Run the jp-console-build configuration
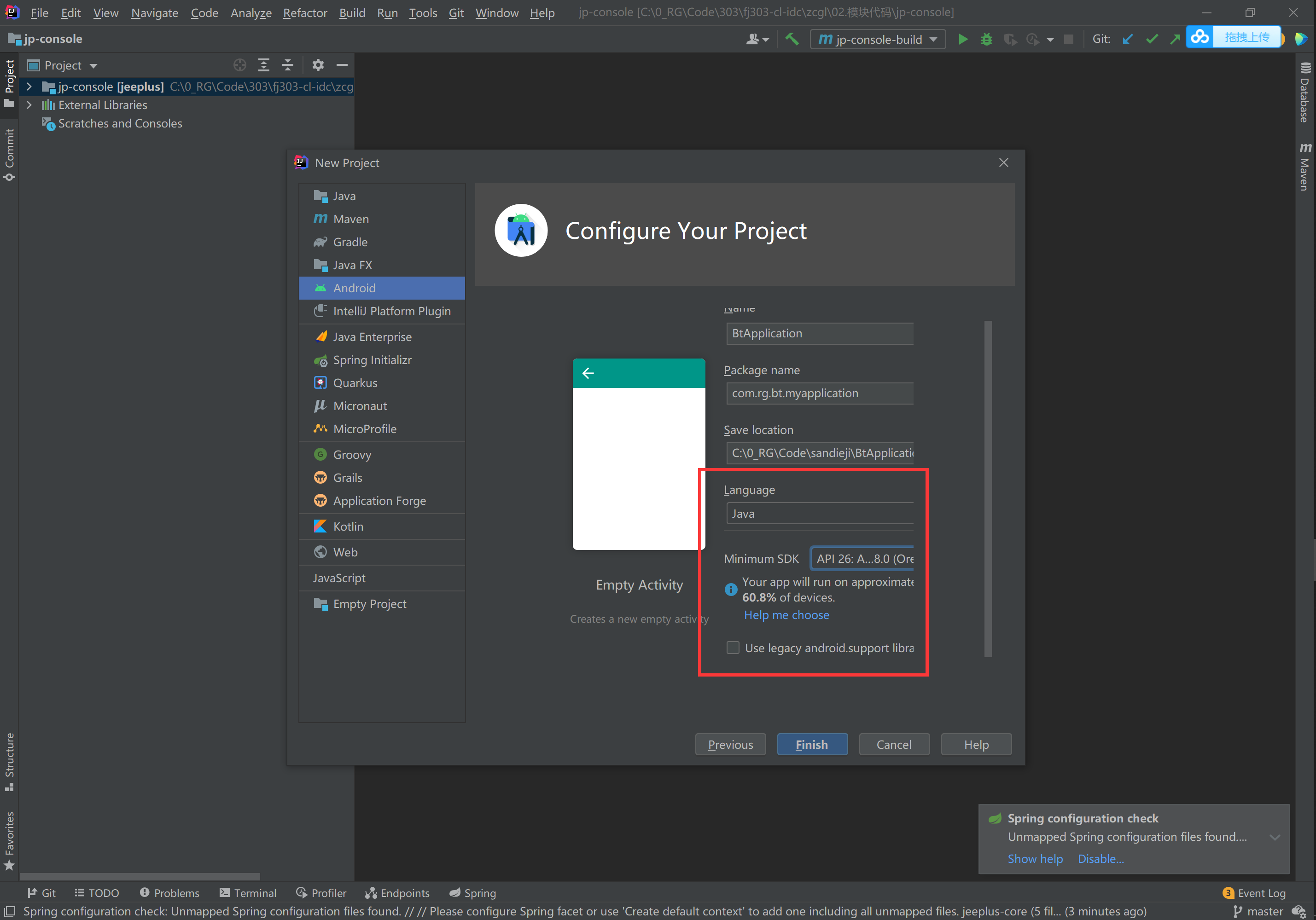This screenshot has width=1316, height=920. [963, 39]
